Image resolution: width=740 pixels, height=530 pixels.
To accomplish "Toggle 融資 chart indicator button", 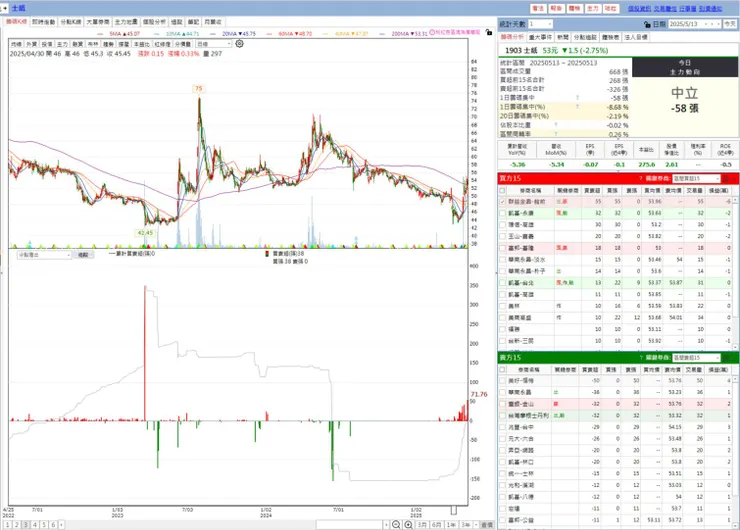I will point(78,44).
